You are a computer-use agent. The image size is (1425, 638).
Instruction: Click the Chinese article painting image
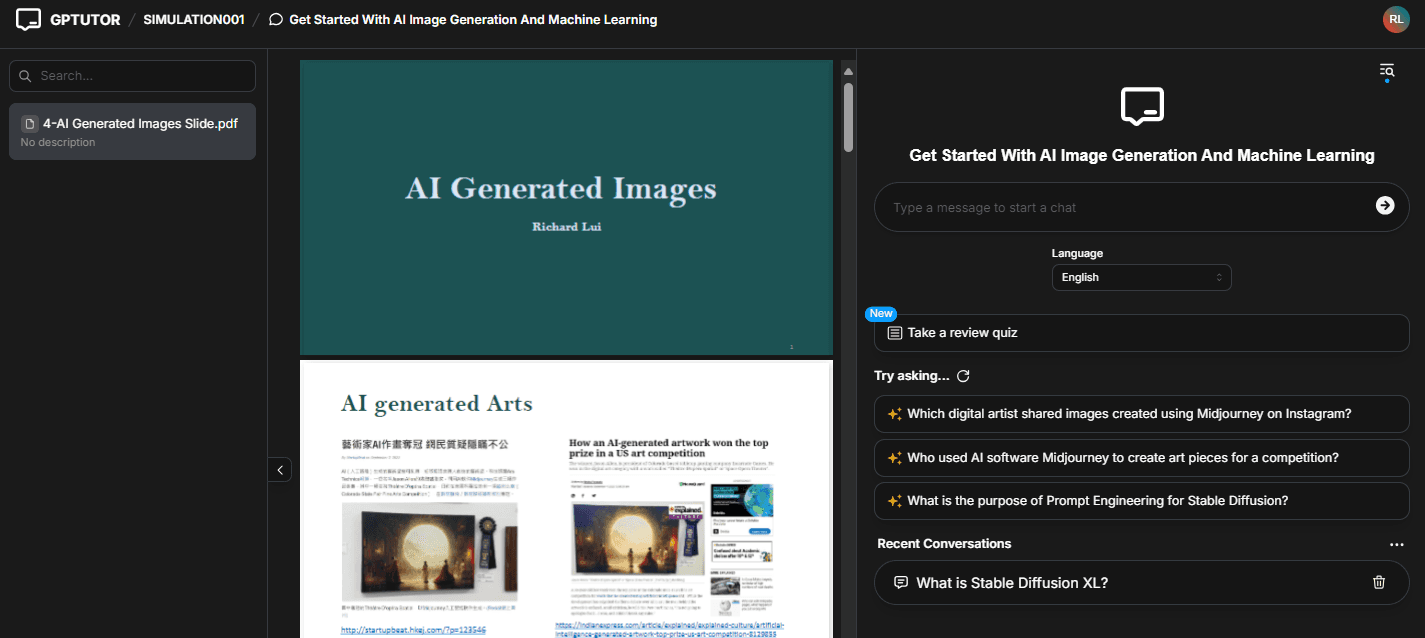click(x=429, y=550)
